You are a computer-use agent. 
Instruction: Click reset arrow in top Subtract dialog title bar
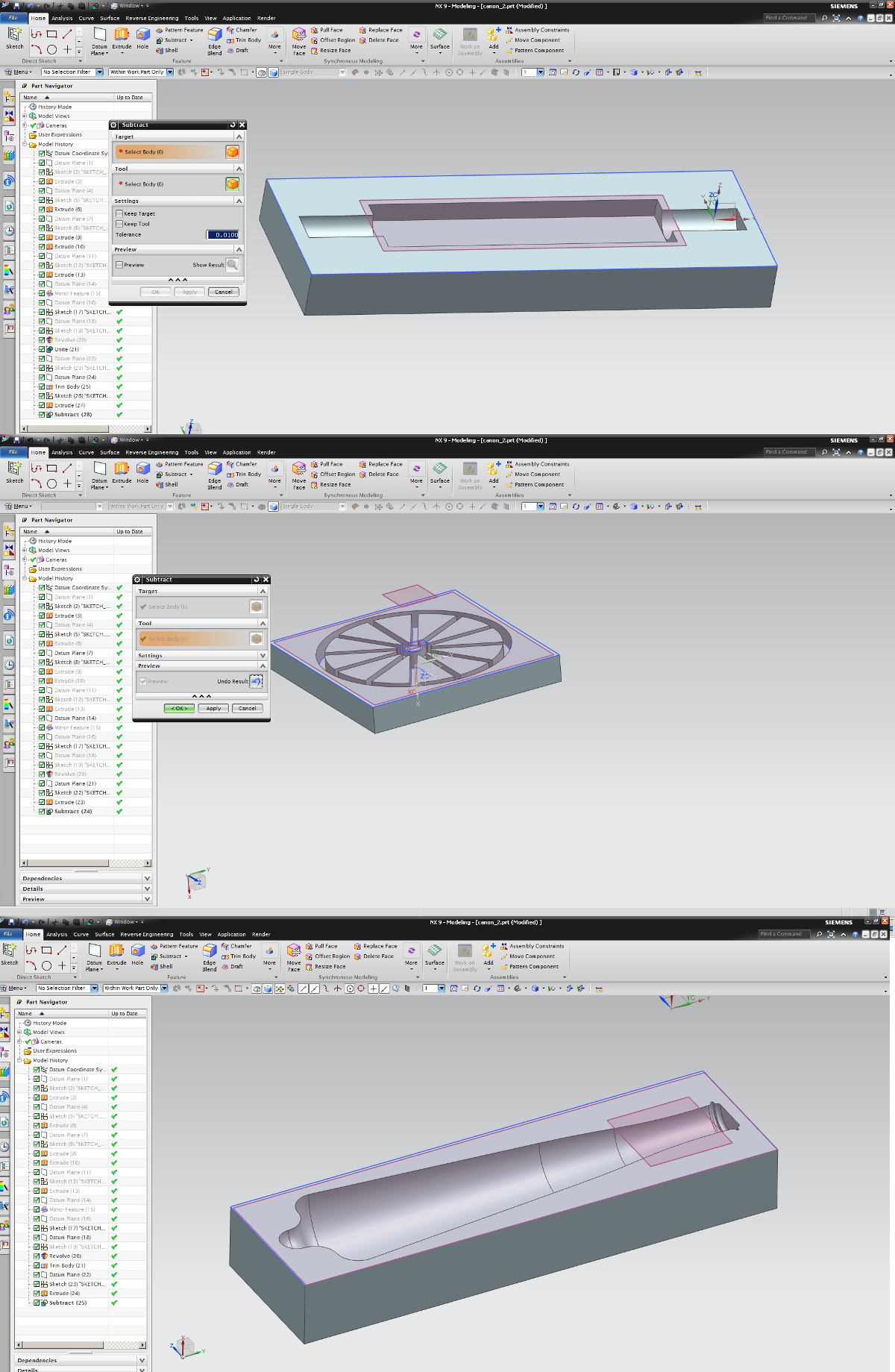(233, 125)
